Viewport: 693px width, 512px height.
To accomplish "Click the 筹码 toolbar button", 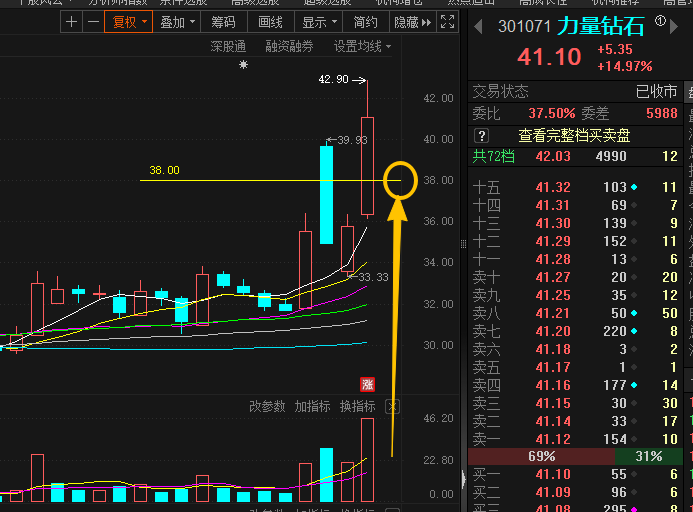I will (224, 22).
